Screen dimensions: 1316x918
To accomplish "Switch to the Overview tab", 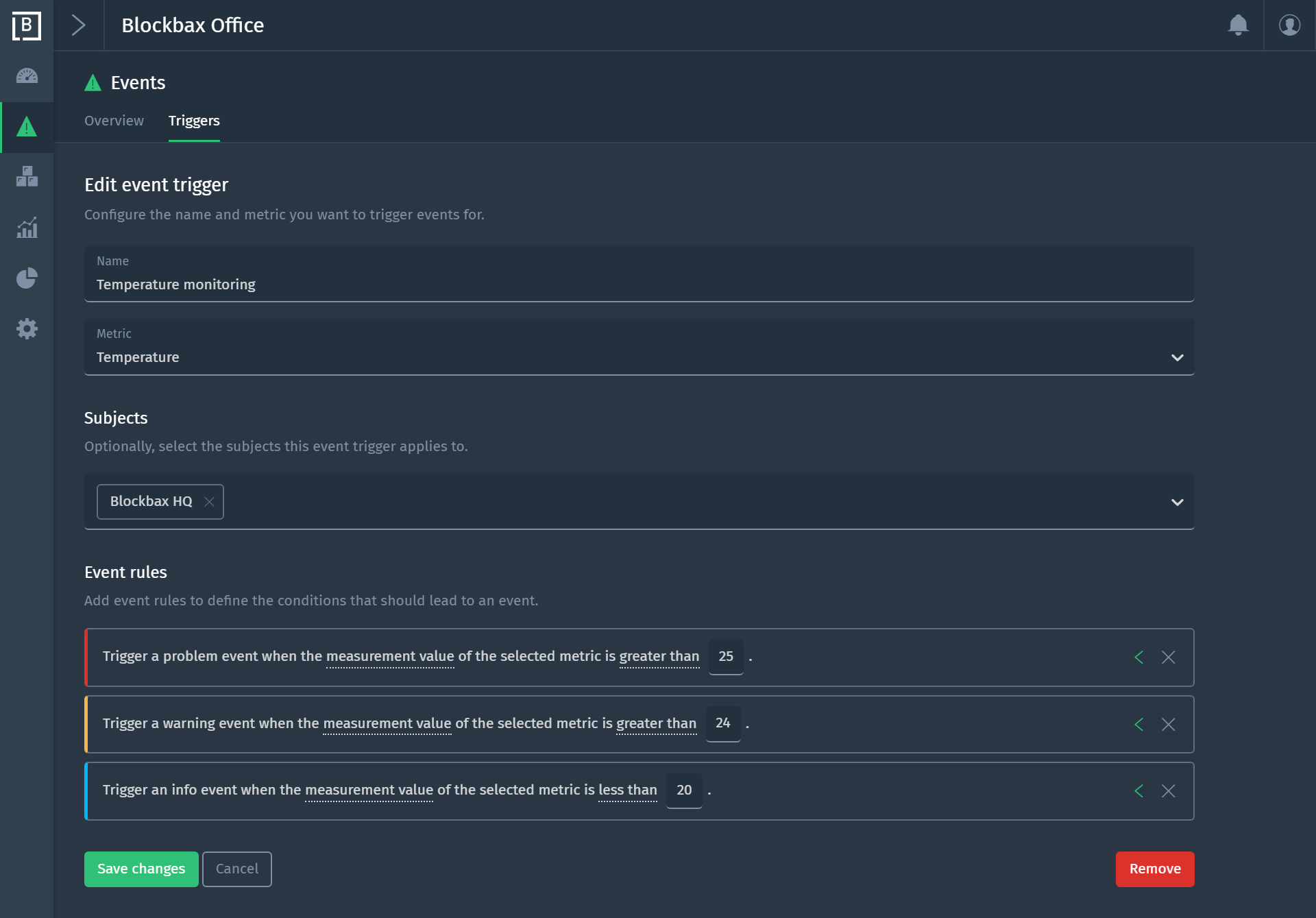I will click(x=114, y=121).
